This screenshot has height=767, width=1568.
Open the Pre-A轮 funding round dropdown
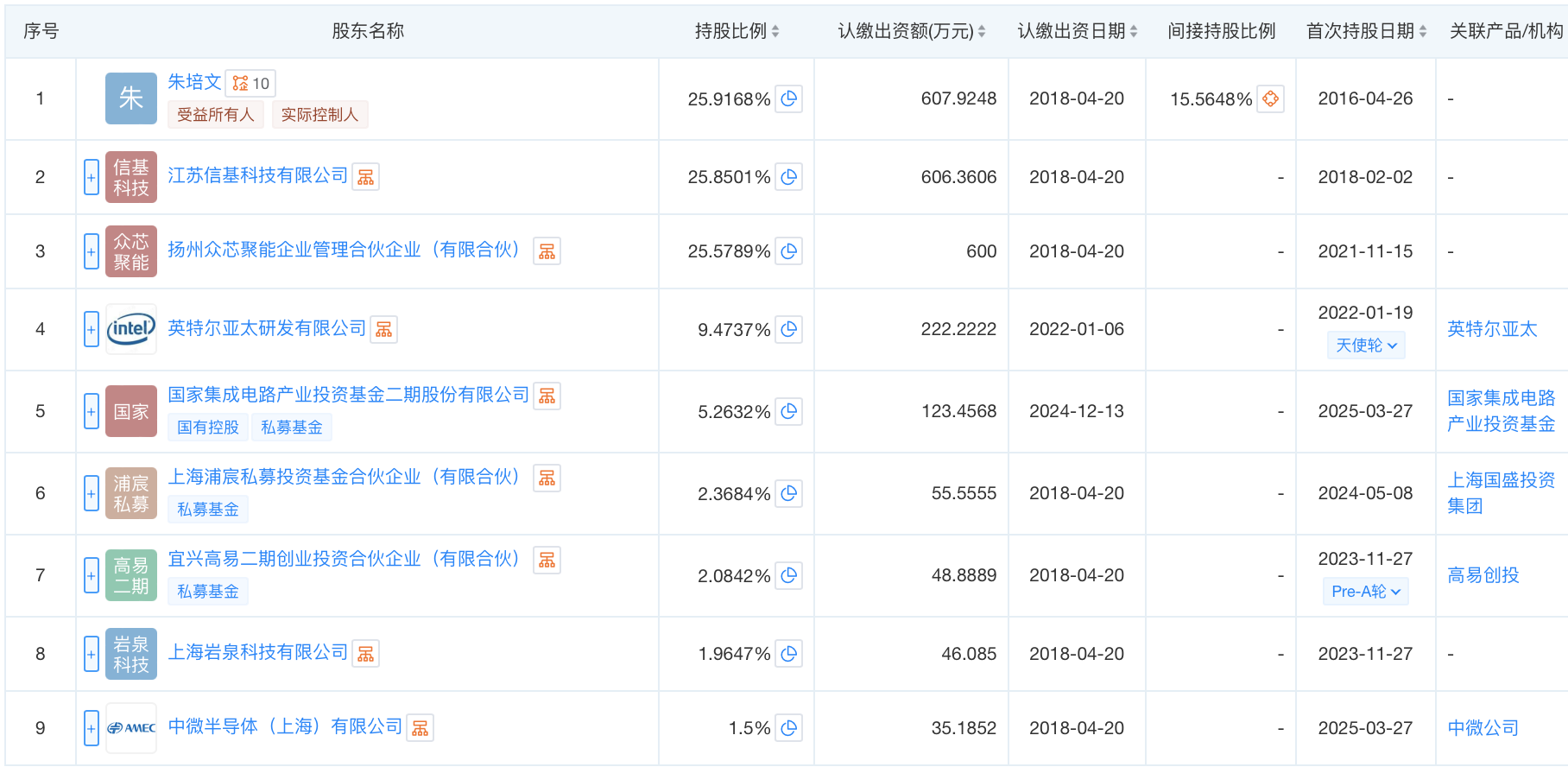1365,592
